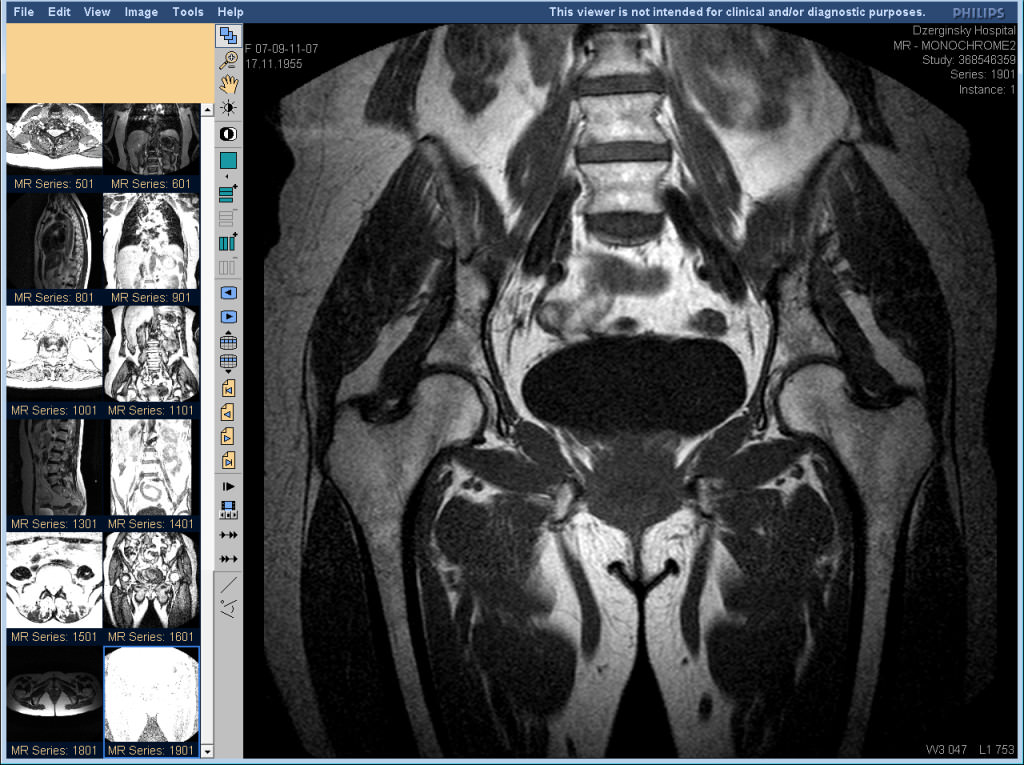The width and height of the screenshot is (1024, 765).
Task: Select the stack scroll tool
Action: pyautogui.click(x=228, y=37)
